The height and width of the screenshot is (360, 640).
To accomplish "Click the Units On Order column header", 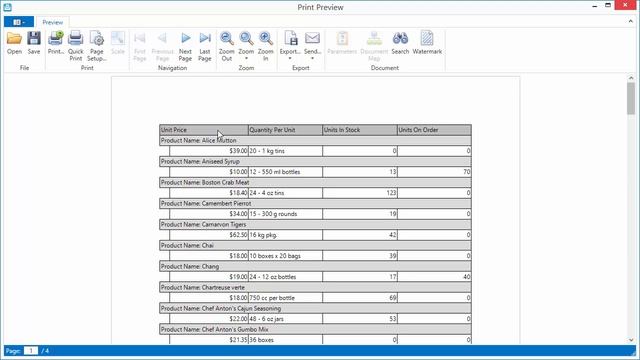I will [434, 130].
